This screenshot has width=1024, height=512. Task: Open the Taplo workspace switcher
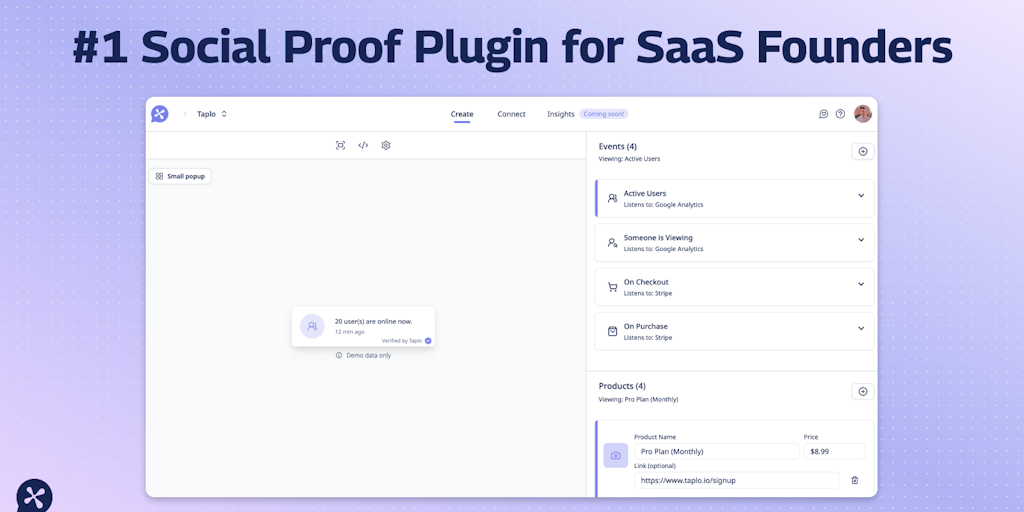click(x=212, y=114)
